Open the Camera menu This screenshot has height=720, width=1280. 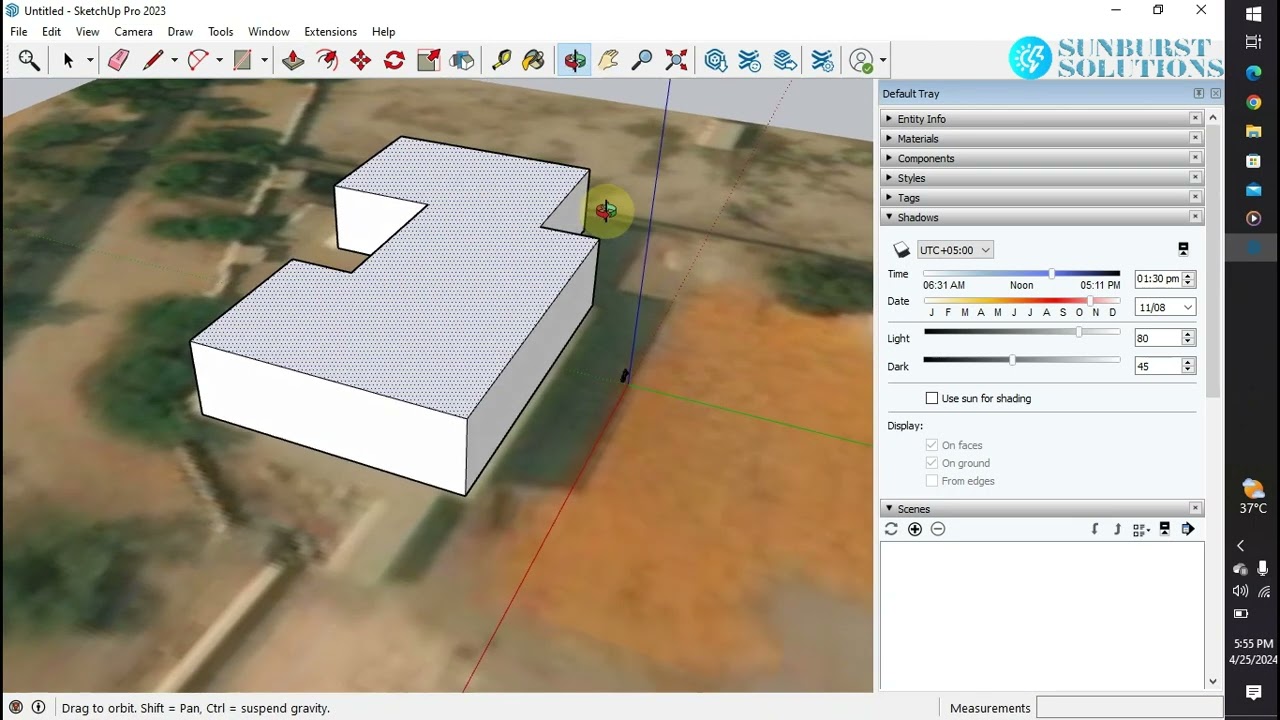(x=133, y=32)
